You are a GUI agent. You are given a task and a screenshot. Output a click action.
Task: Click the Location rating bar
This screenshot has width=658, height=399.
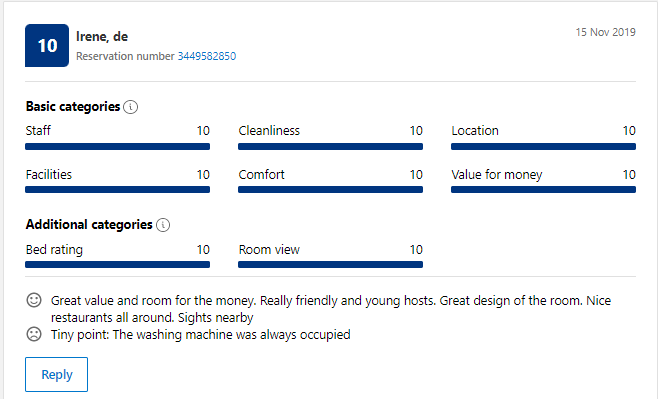point(543,146)
